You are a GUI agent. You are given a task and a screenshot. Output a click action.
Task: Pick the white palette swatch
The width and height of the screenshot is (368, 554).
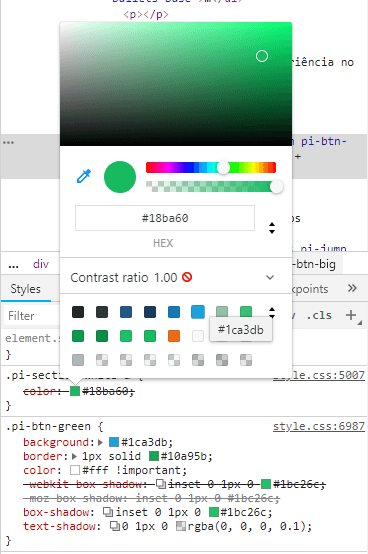198,336
